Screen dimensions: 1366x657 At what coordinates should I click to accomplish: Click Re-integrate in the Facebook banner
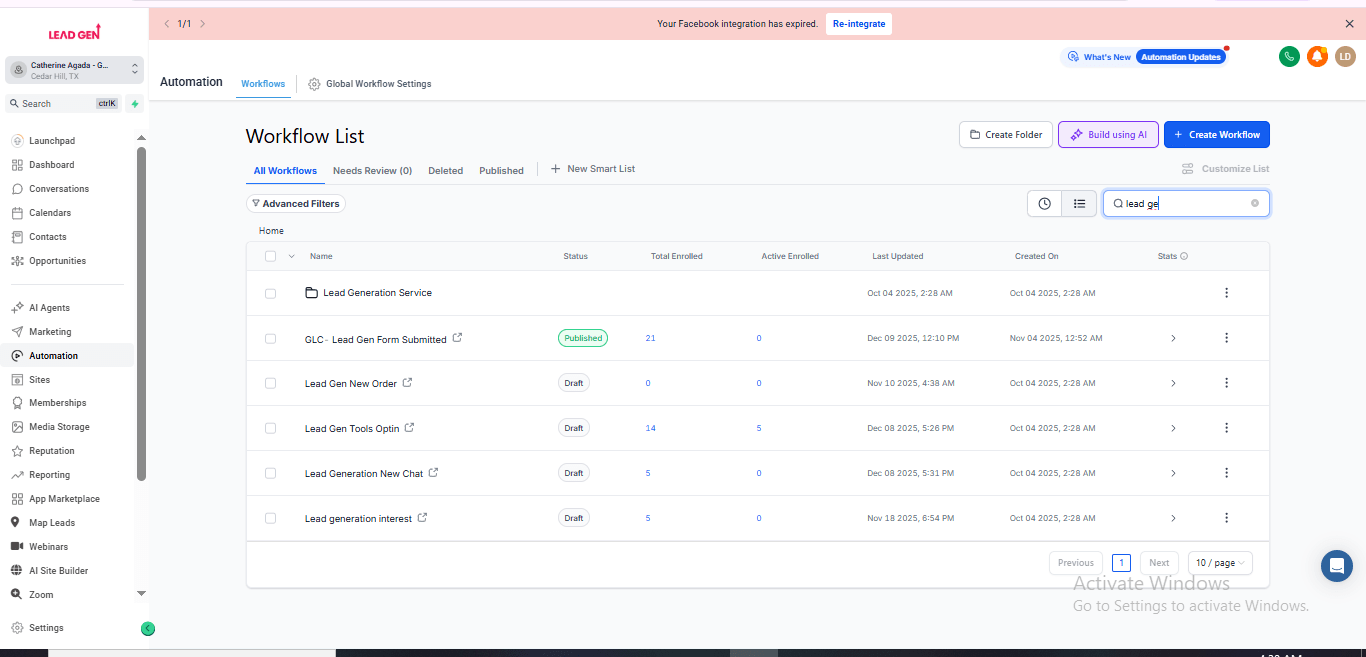click(x=859, y=24)
